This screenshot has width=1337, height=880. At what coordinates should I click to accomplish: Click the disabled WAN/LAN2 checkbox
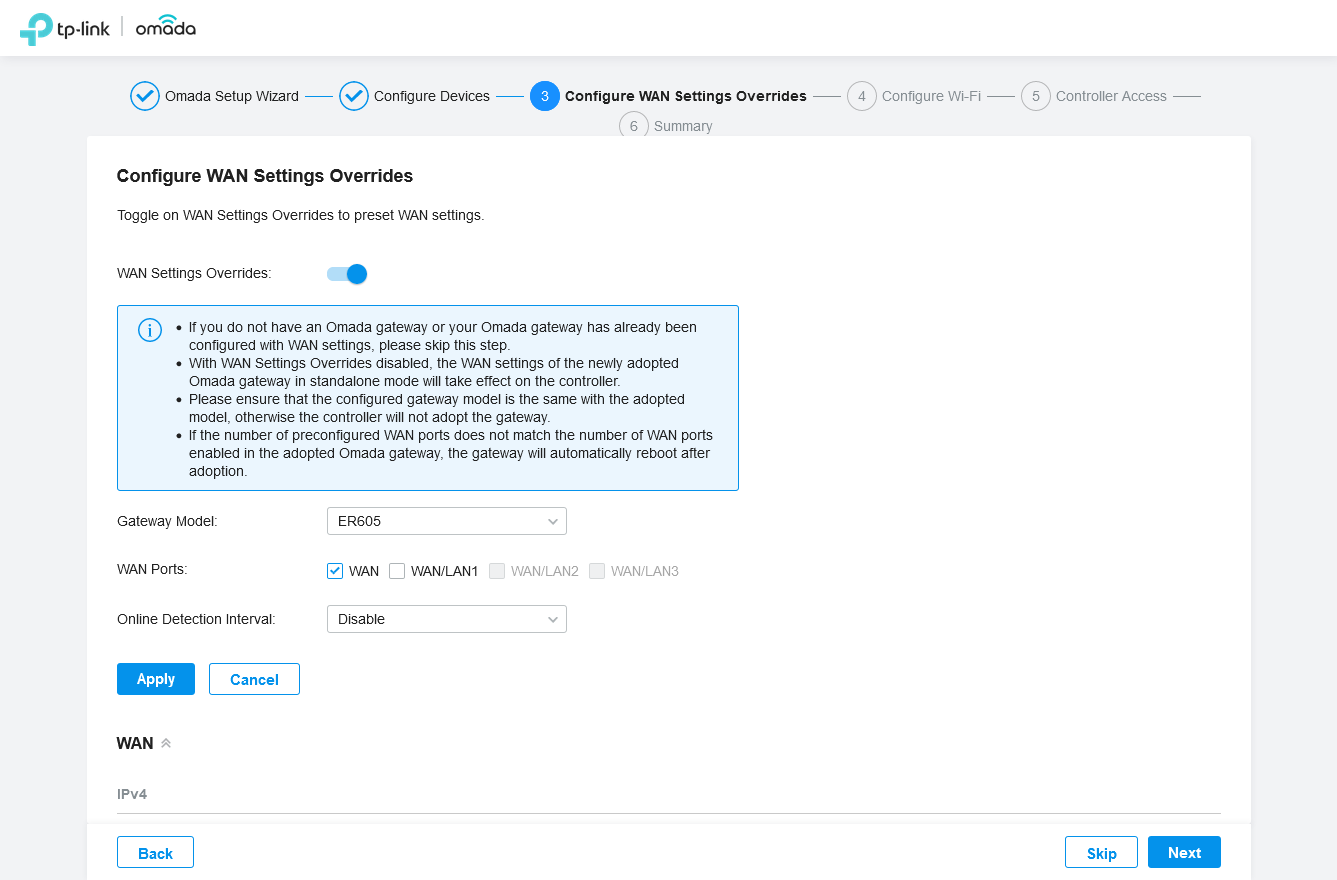(497, 571)
